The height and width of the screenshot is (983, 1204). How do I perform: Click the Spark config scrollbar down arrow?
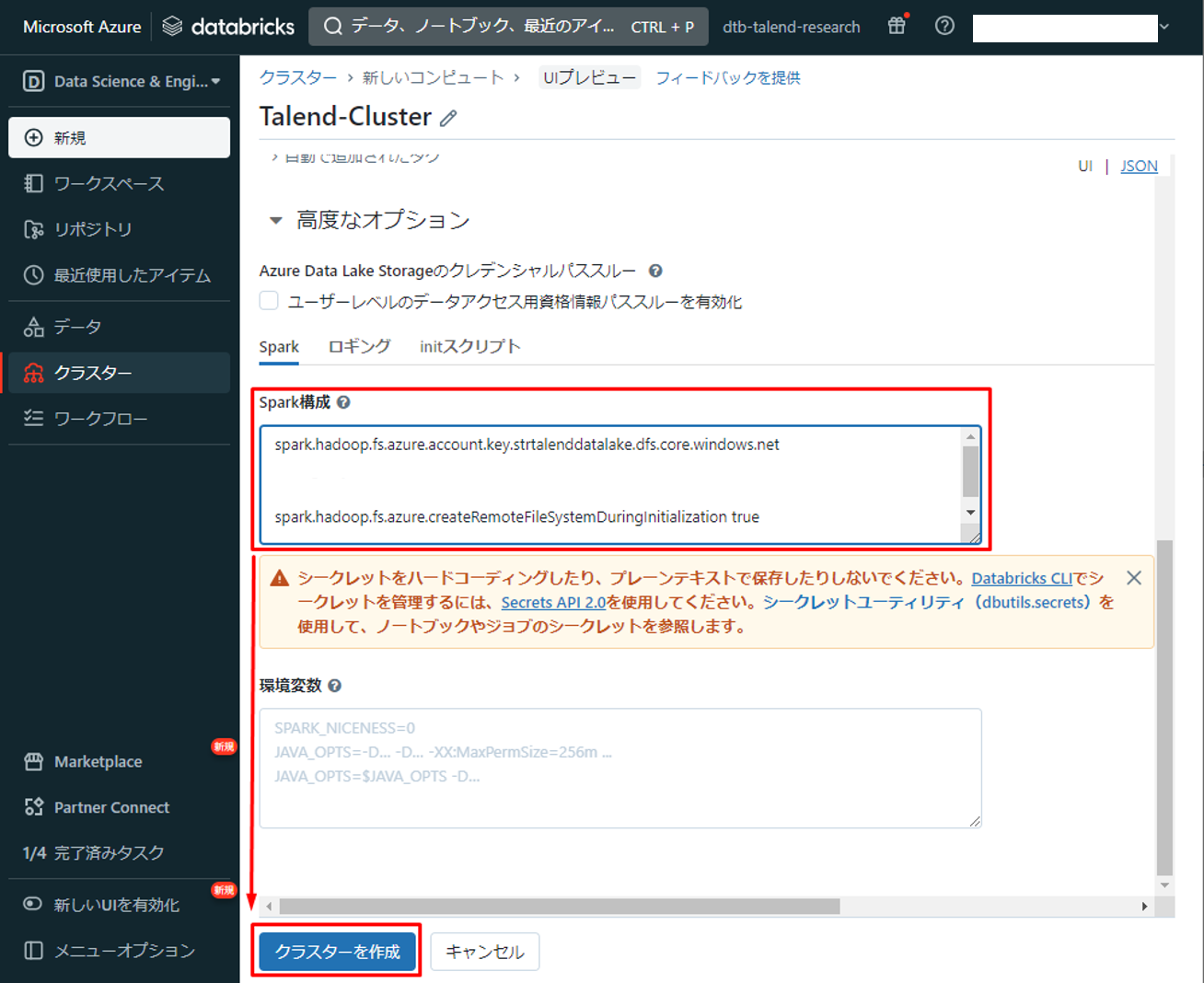point(970,513)
